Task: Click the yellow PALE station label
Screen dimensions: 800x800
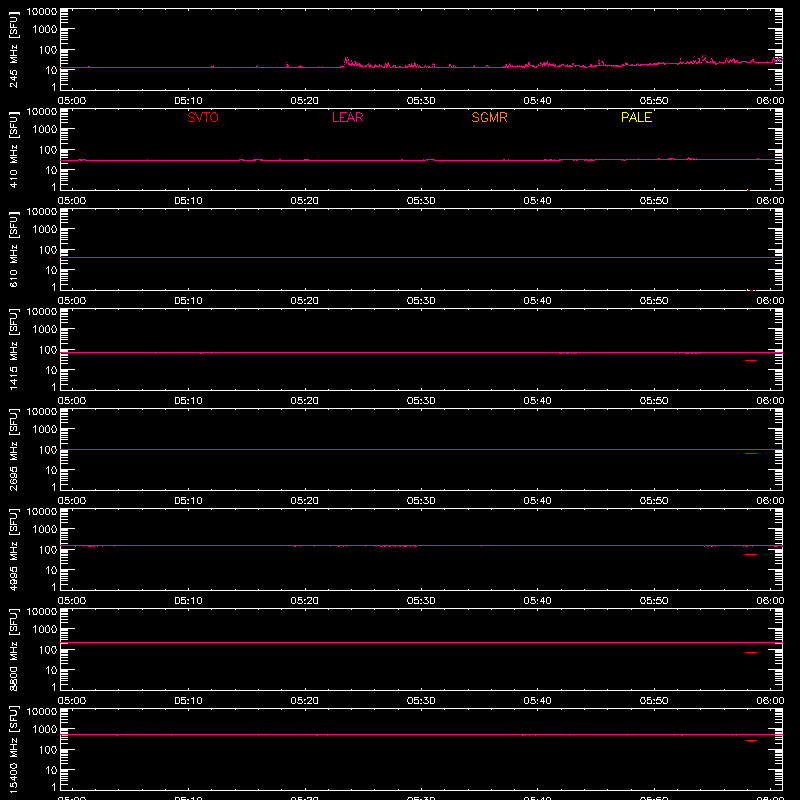Action: (636, 117)
